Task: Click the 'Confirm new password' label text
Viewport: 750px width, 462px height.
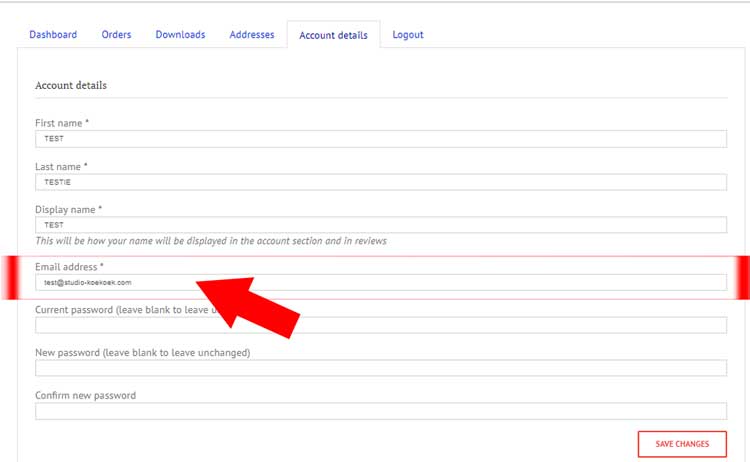Action: coord(85,395)
